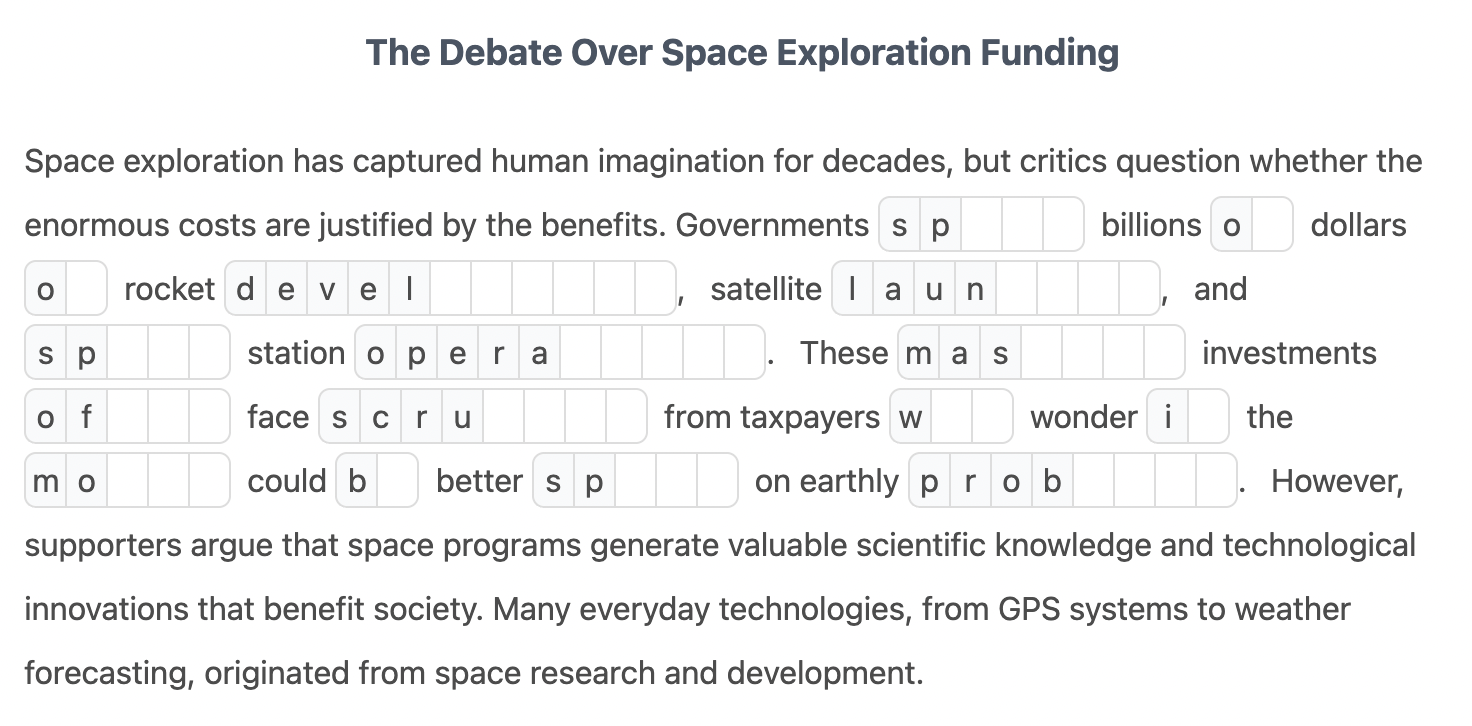Click first empty letter box after 'scru'
This screenshot has width=1472, height=726.
[503, 417]
